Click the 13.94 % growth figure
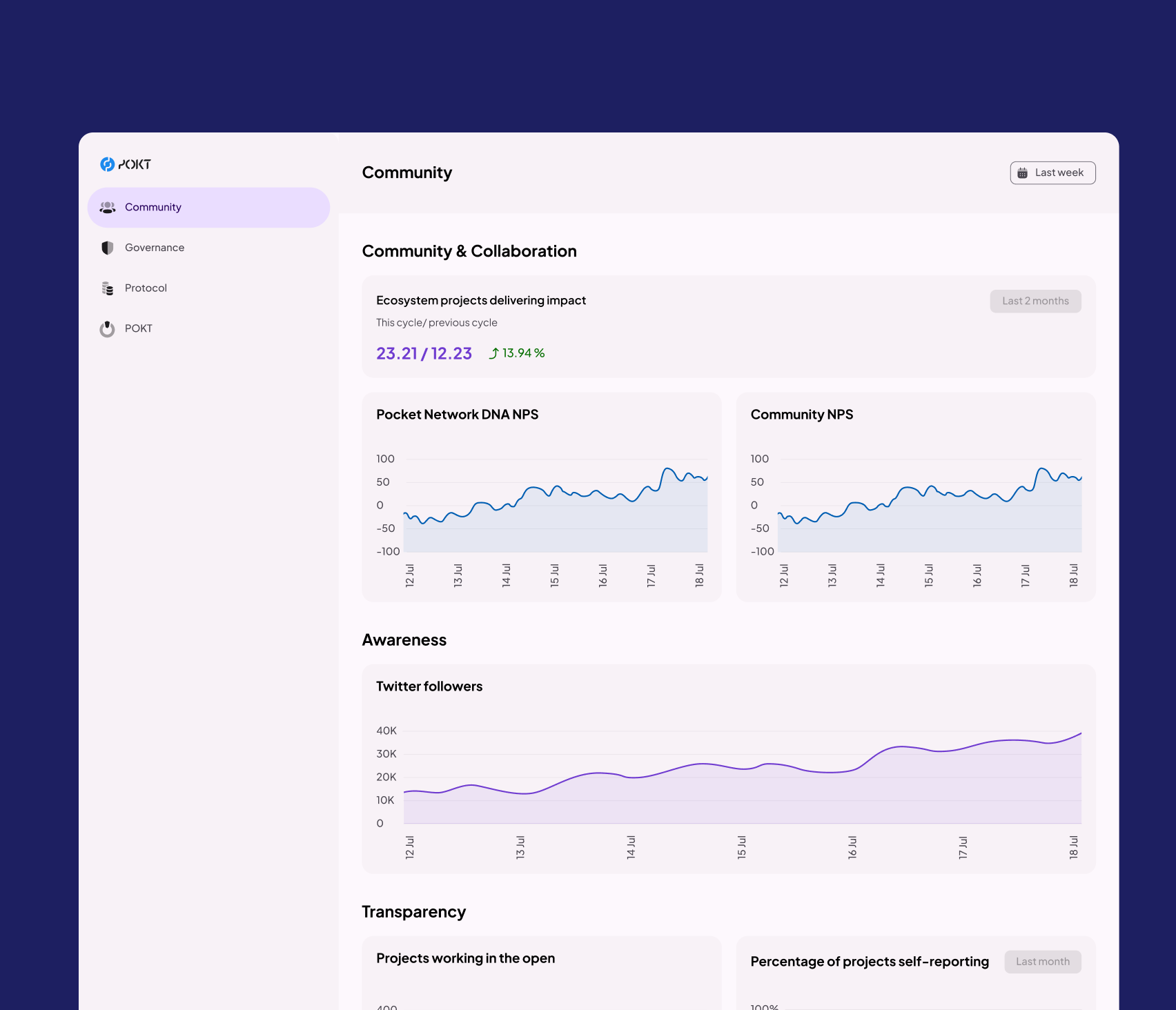1176x1010 pixels. click(523, 353)
